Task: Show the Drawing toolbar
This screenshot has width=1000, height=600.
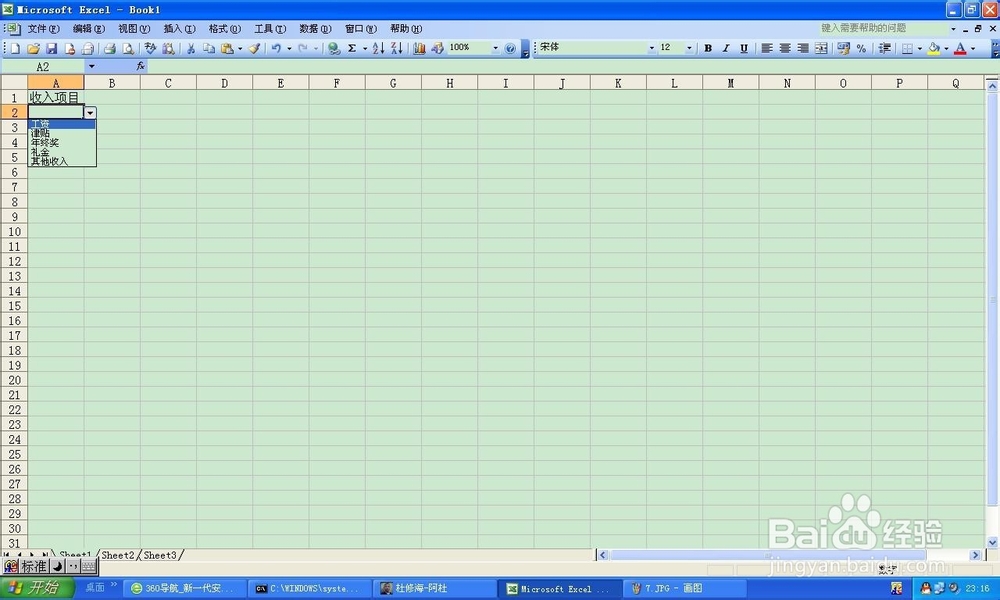Action: click(x=437, y=48)
